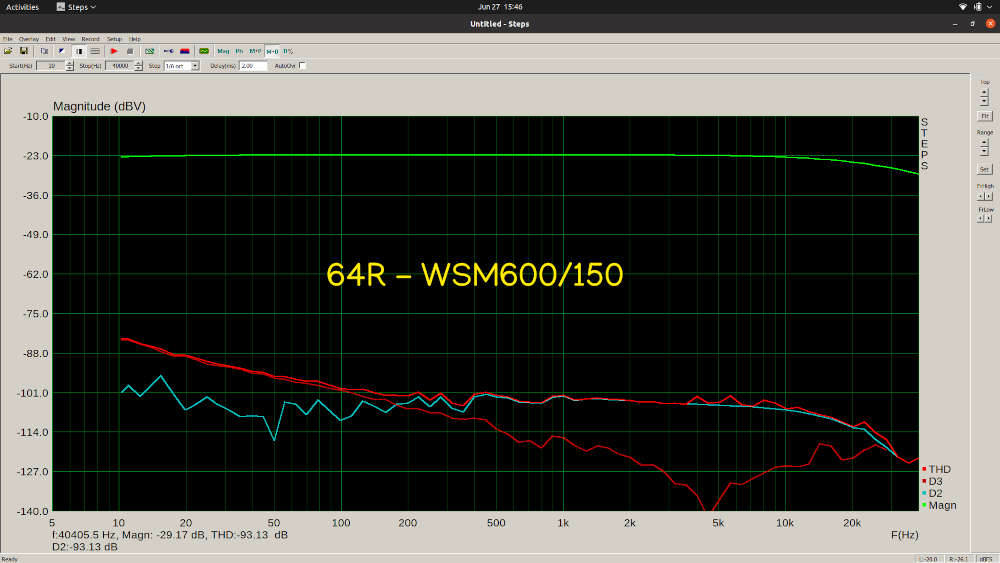Click the Magnitude (dBV) axis title
Image resolution: width=1000 pixels, height=563 pixels.
(99, 106)
